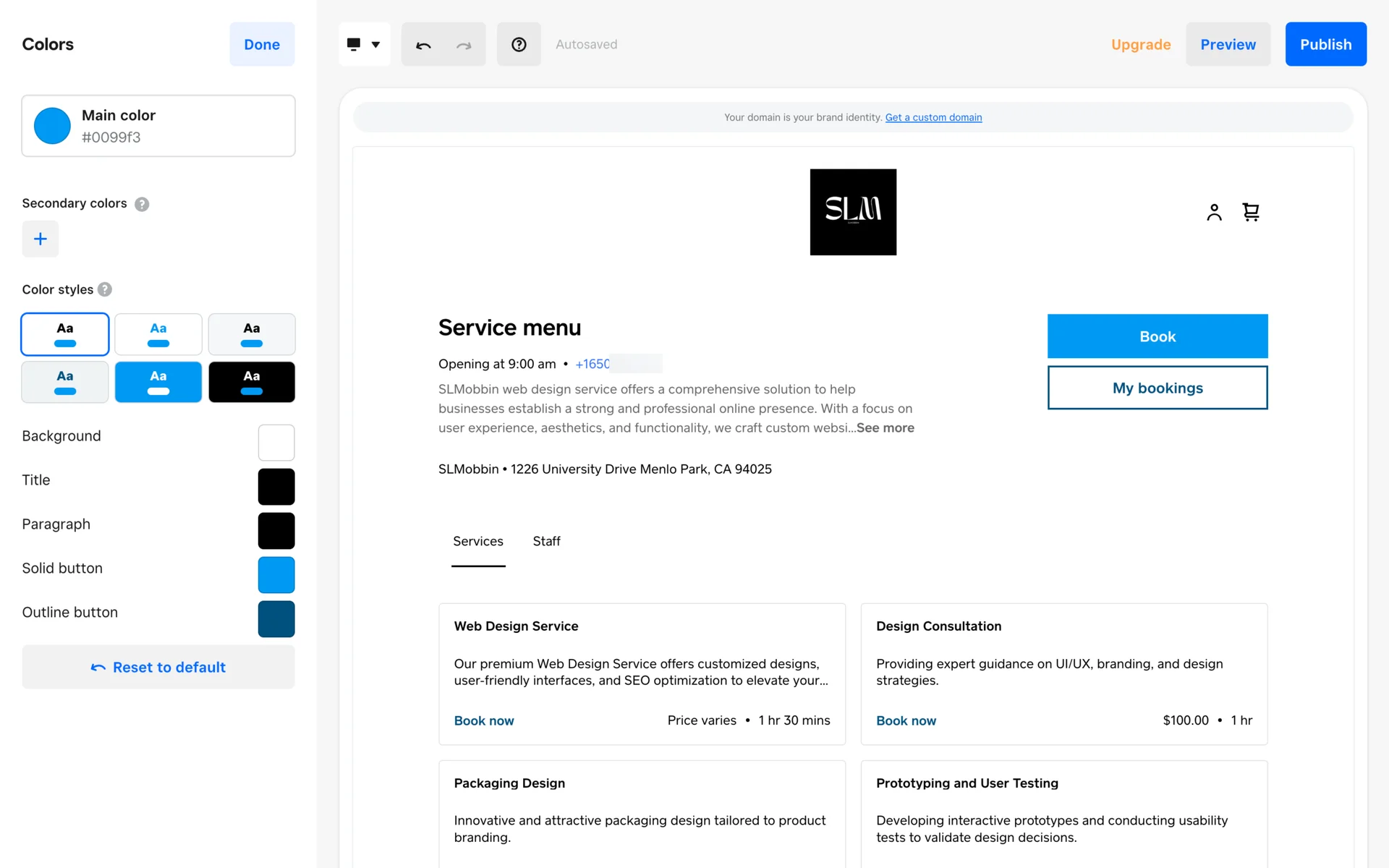The height and width of the screenshot is (868, 1389).
Task: Click the redo arrow icon
Action: click(464, 45)
